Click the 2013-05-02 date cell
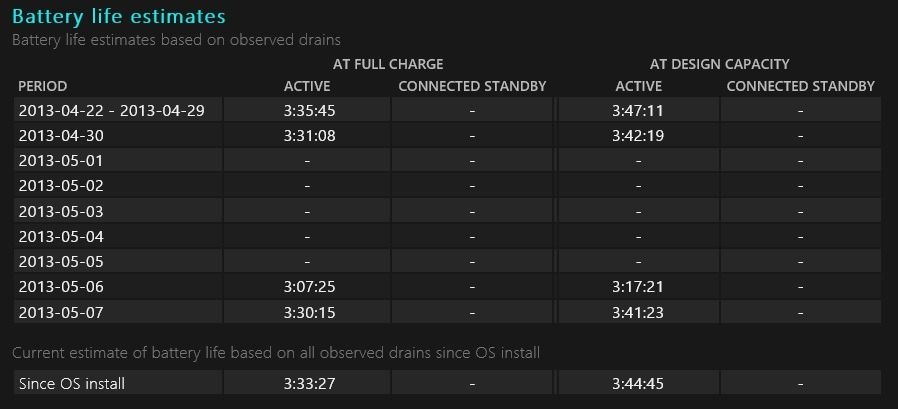 [x=118, y=186]
